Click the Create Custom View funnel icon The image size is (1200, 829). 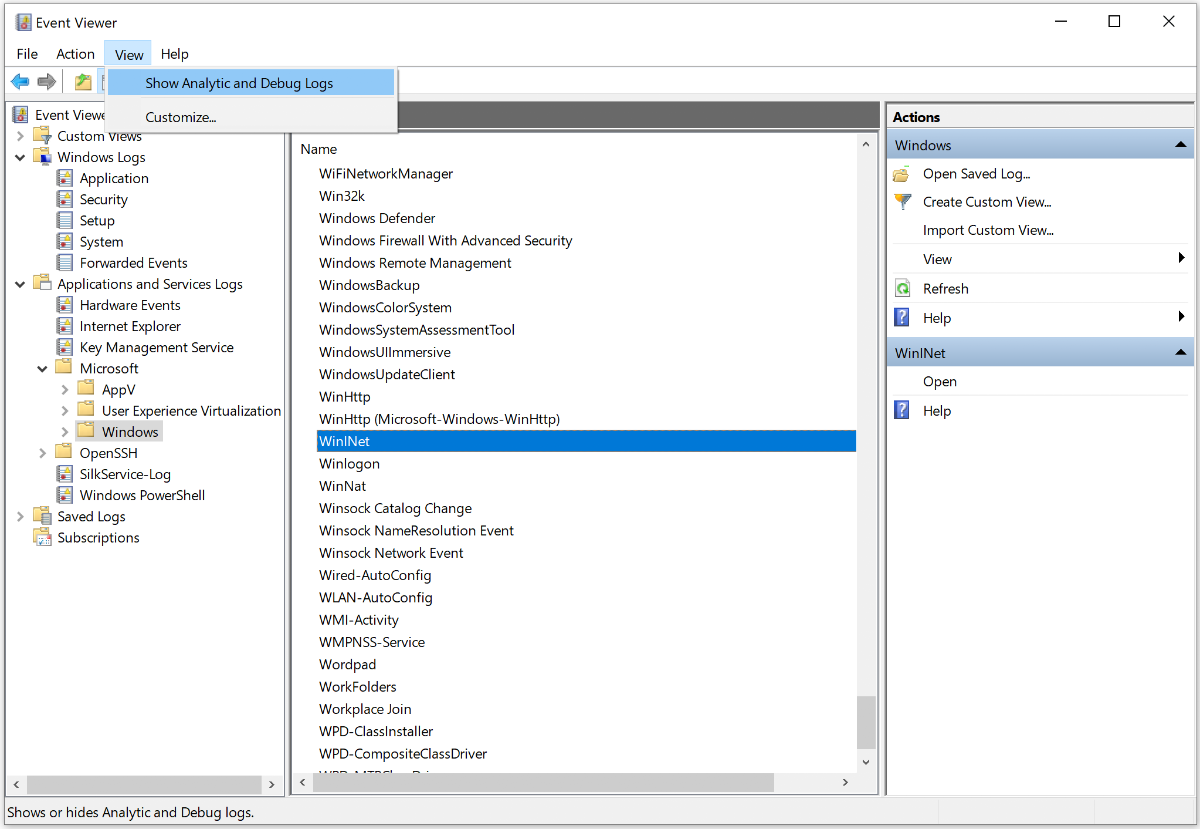(902, 202)
